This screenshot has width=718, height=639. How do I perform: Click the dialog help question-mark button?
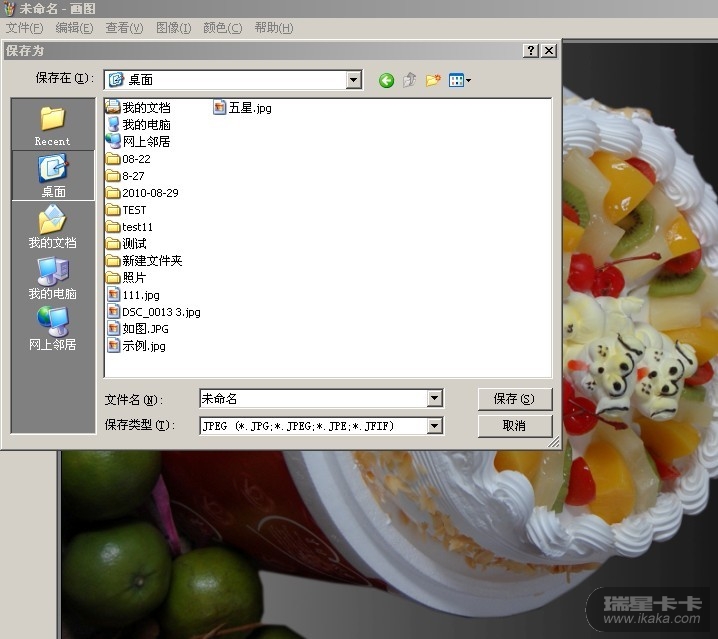(531, 50)
